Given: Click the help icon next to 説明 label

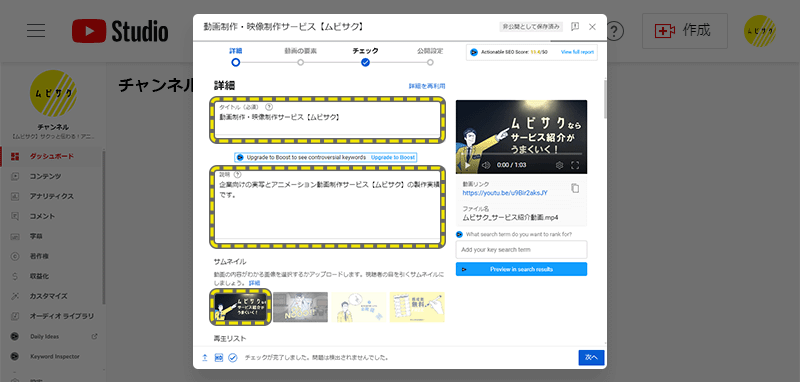Looking at the screenshot, I should pos(237,174).
